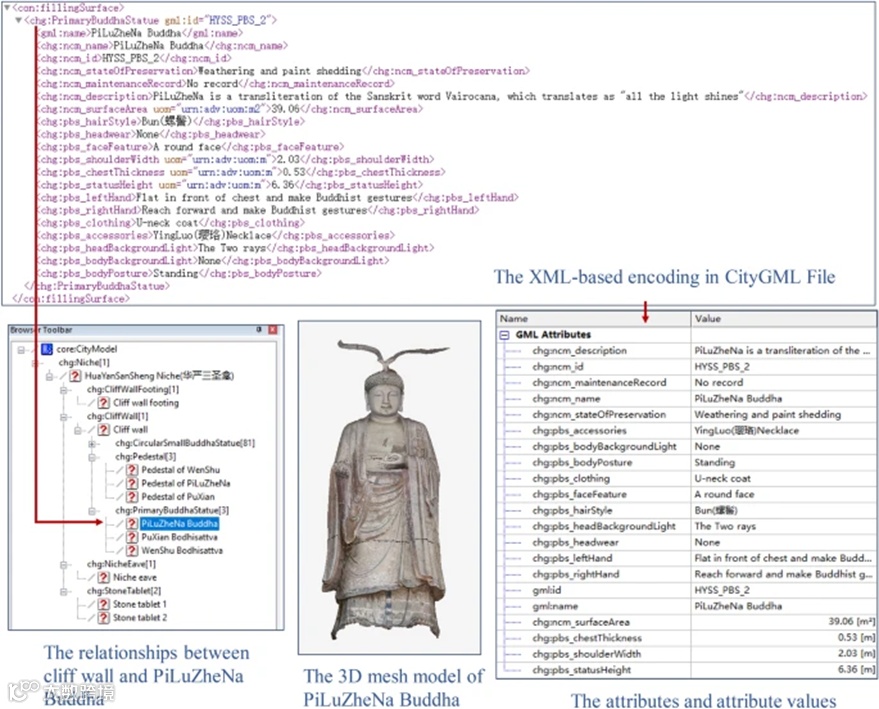Click the 6.36 [m] status height value
Image resolution: width=879 pixels, height=709 pixels.
[856, 670]
